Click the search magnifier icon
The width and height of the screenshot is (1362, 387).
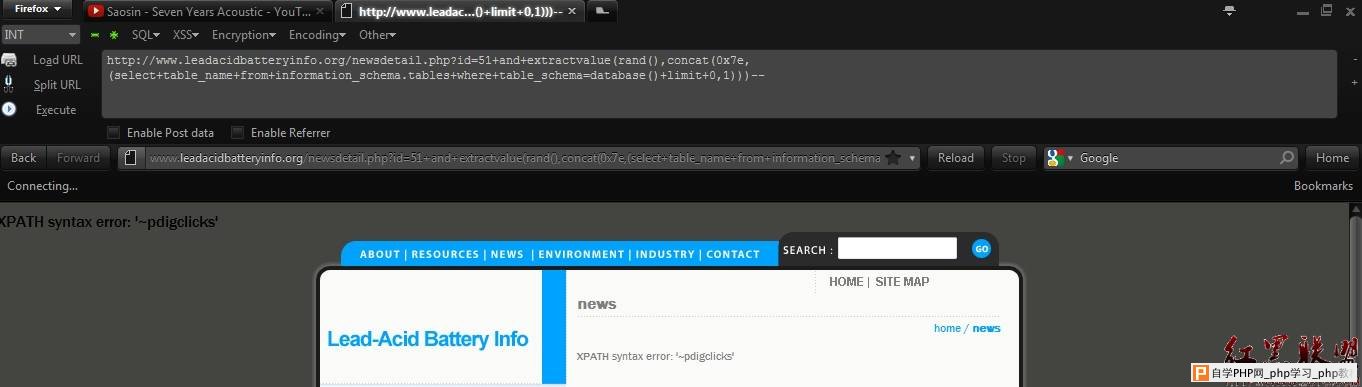[x=1287, y=158]
